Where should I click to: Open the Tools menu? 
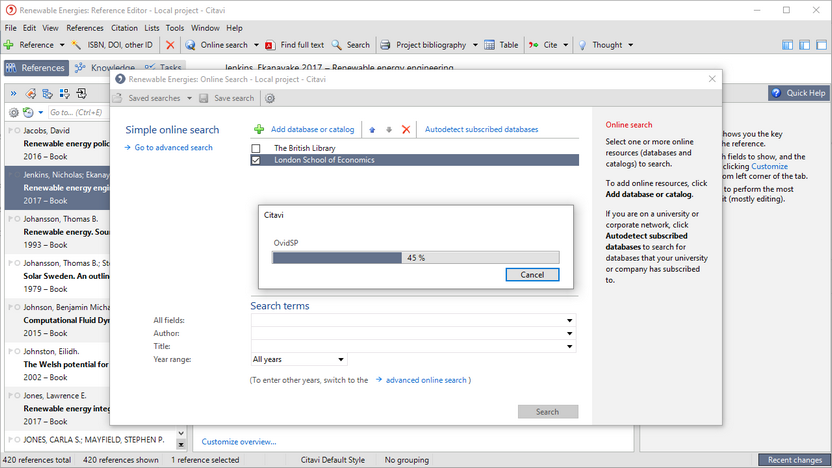[x=175, y=28]
